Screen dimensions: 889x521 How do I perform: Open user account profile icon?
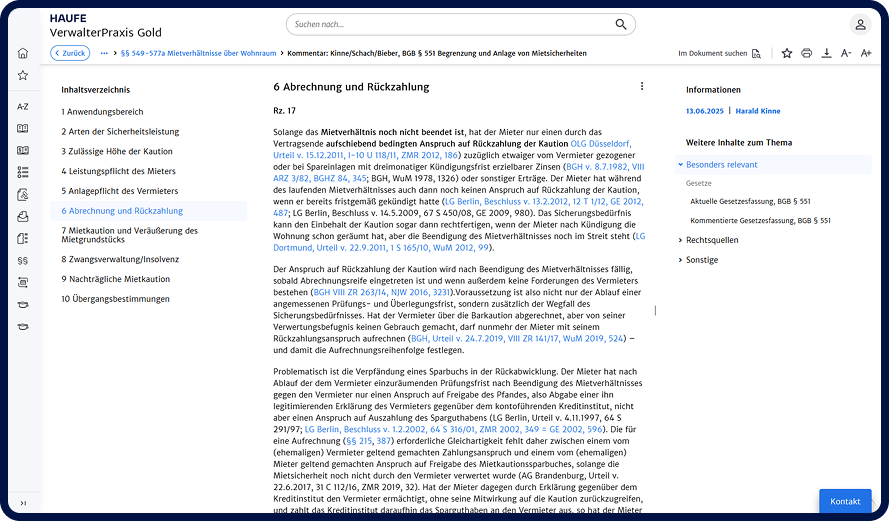(859, 25)
